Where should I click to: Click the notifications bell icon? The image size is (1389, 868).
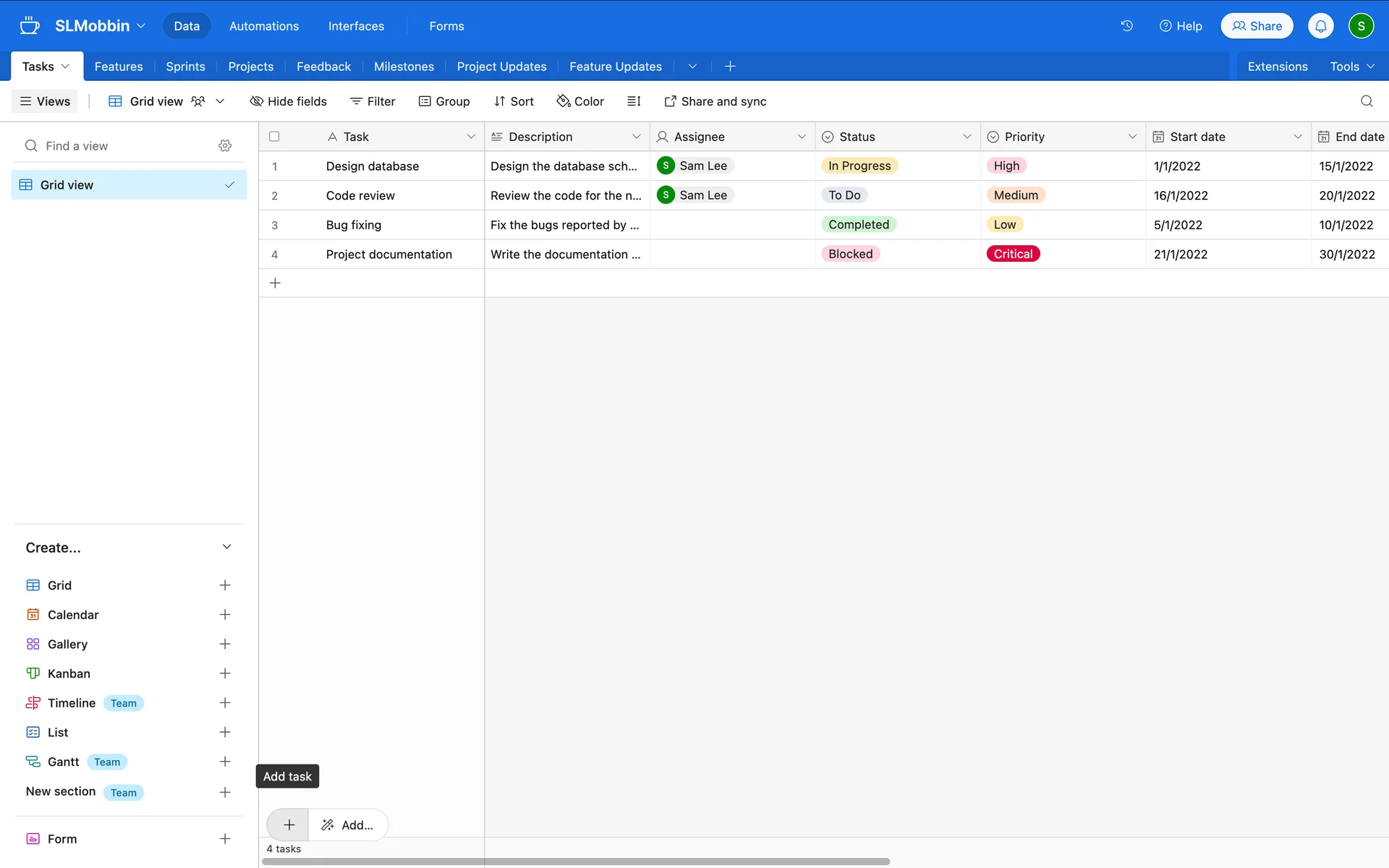1320,26
